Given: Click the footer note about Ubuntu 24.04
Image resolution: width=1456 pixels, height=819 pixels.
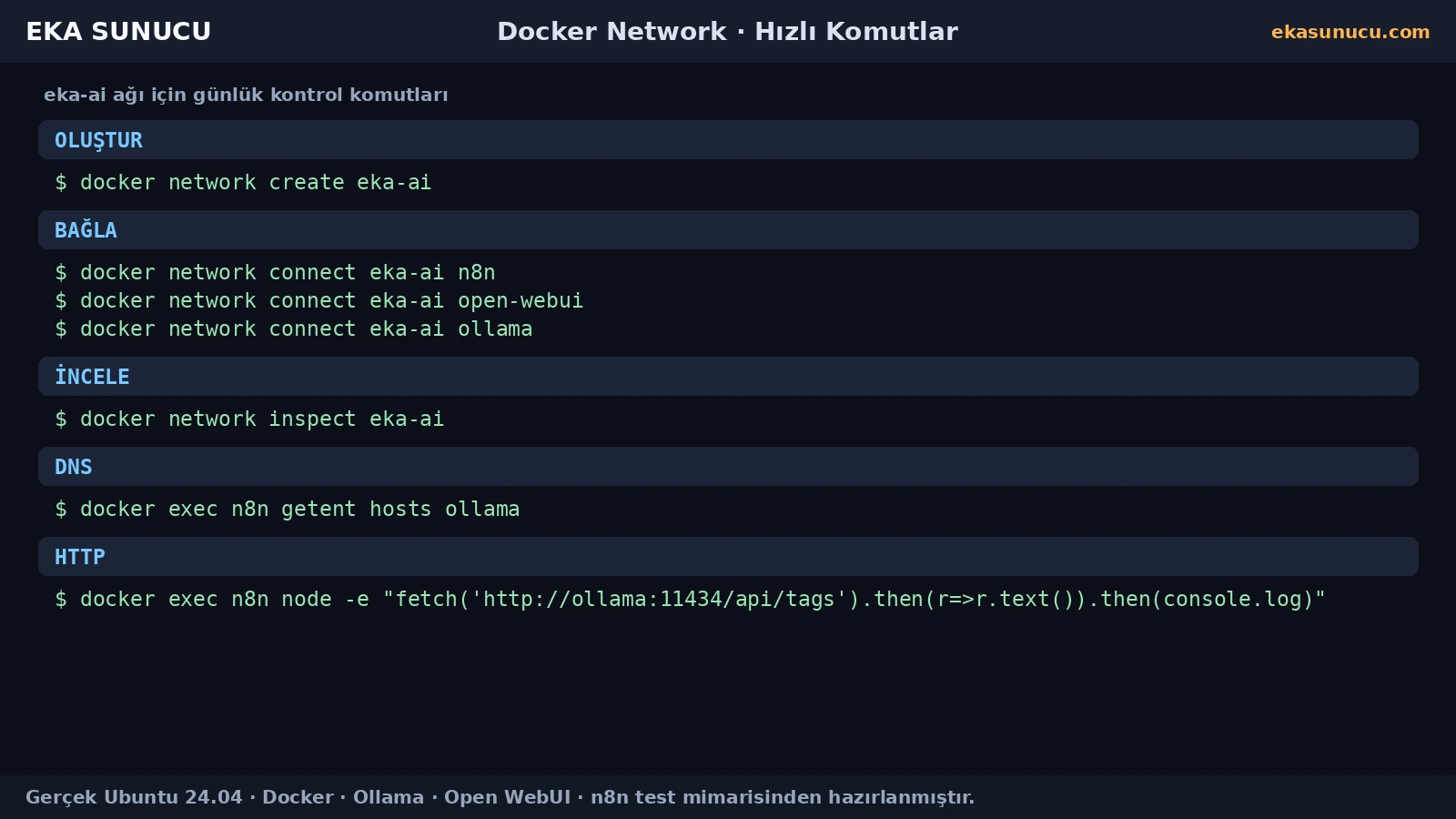Looking at the screenshot, I should 500,797.
